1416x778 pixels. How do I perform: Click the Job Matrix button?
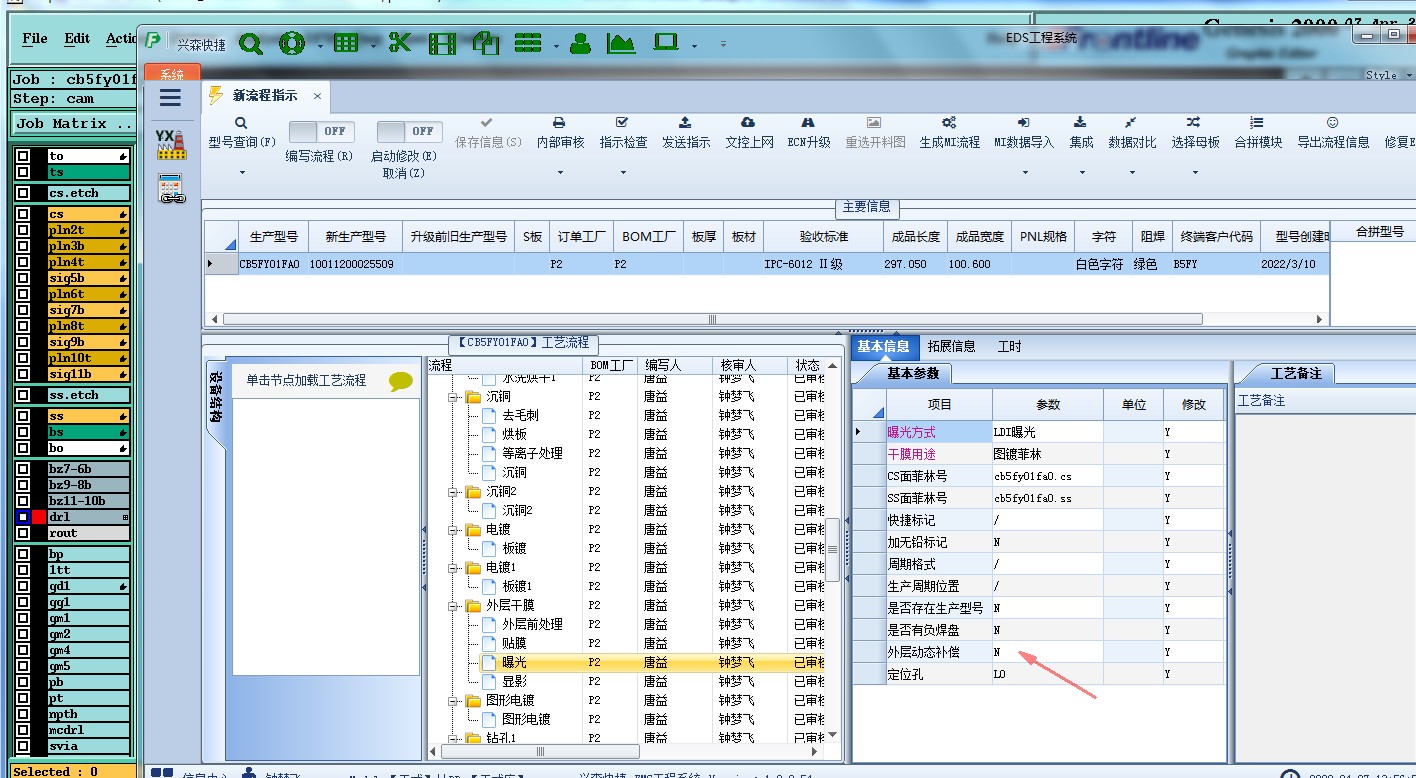tap(73, 124)
